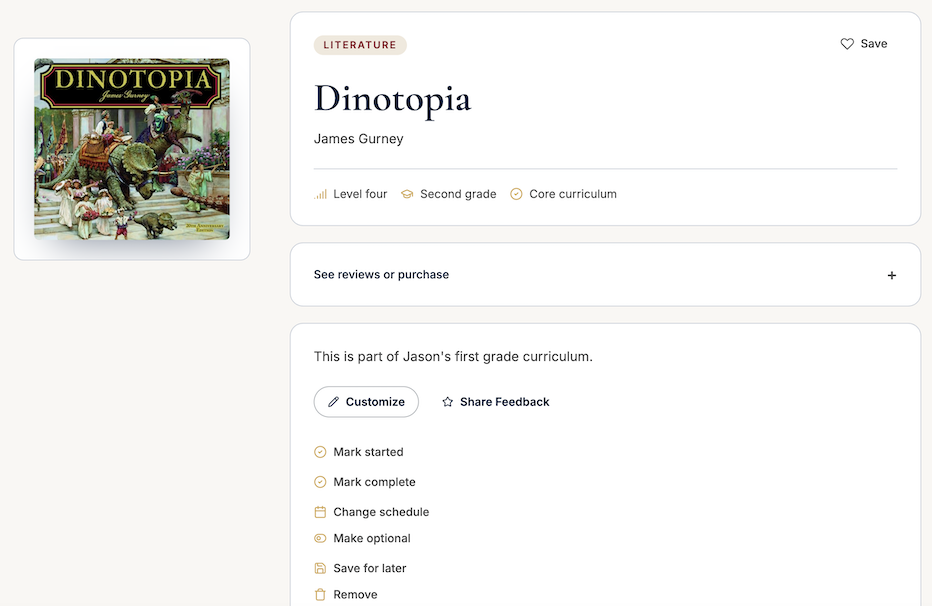Toggle the Mark started check circle

pyautogui.click(x=320, y=452)
